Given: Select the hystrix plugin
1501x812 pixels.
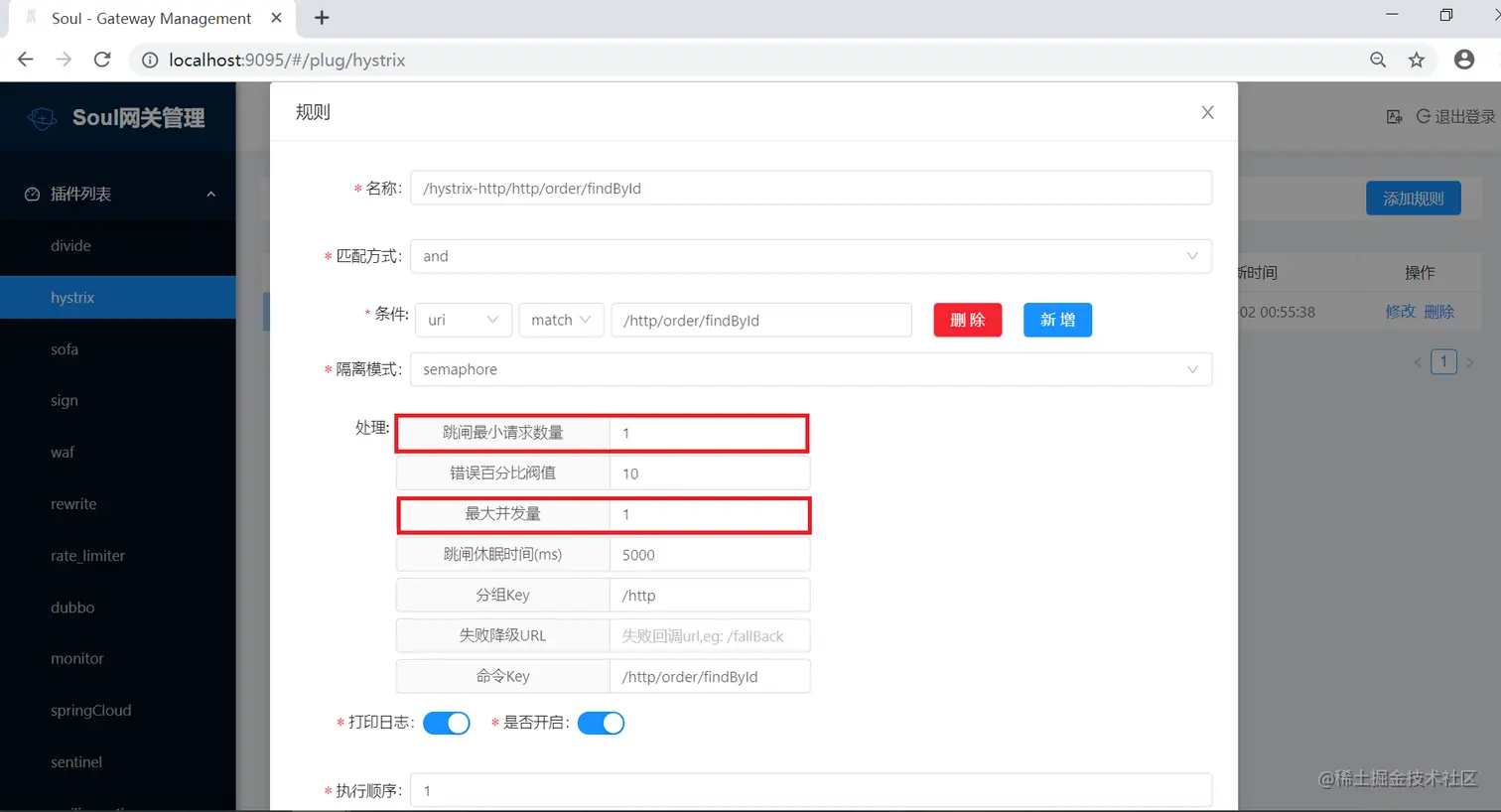Looking at the screenshot, I should 118,298.
